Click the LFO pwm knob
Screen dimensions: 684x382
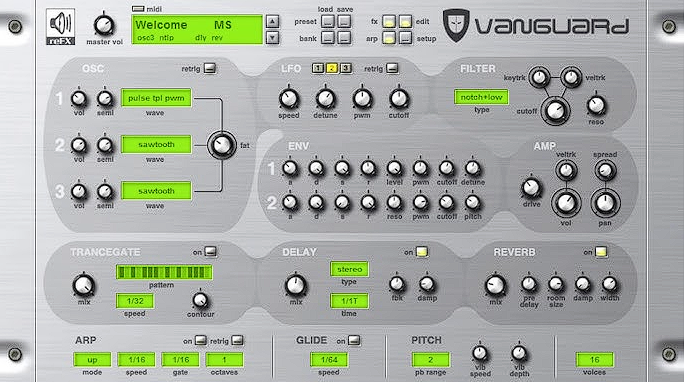[x=362, y=99]
